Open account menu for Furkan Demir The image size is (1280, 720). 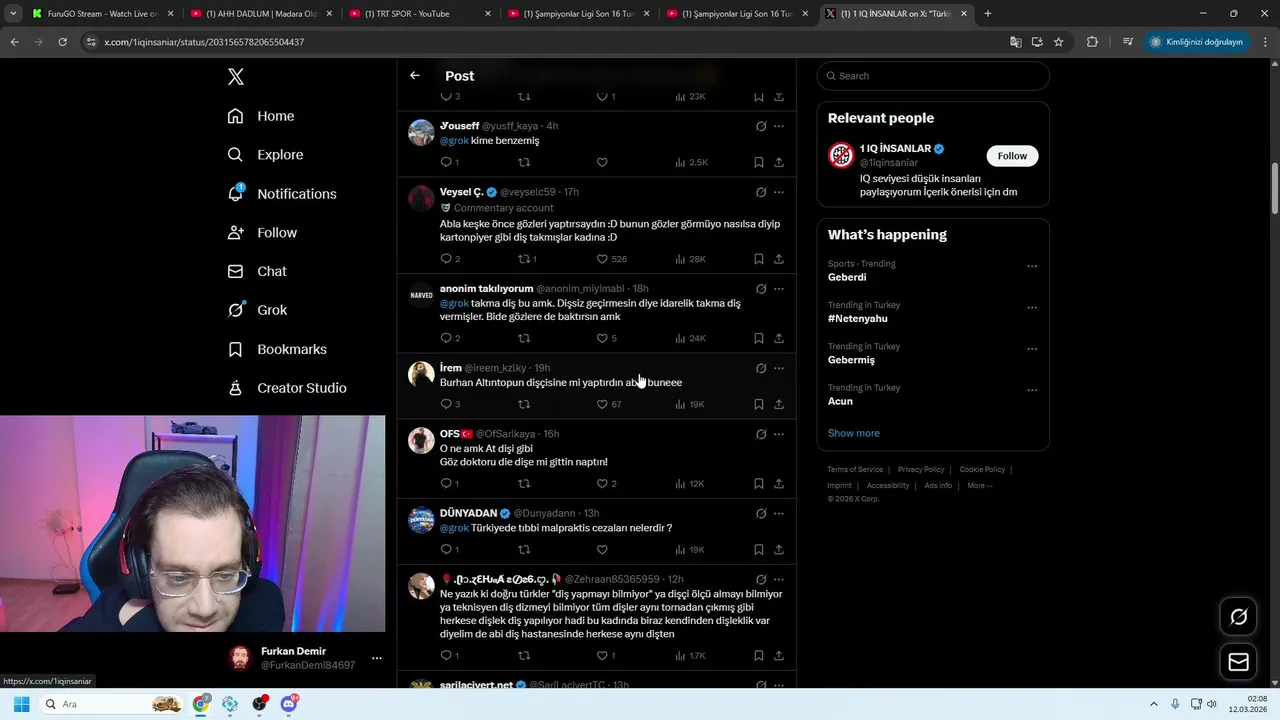tap(376, 658)
